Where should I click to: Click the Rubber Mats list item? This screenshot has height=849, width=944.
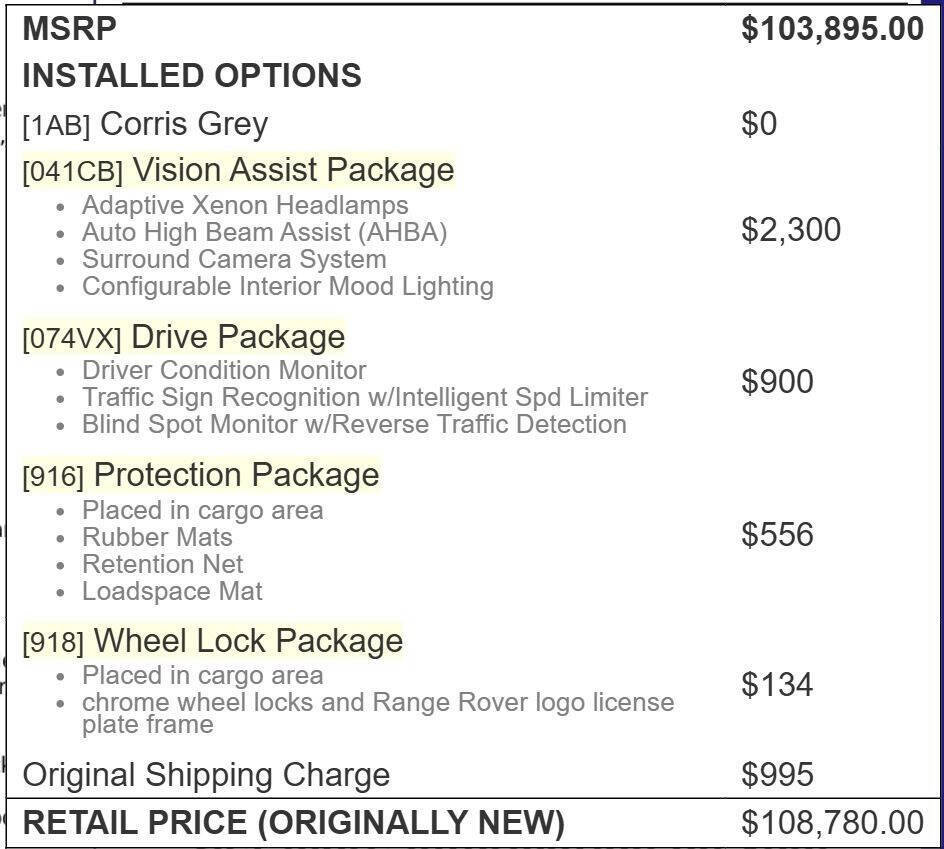click(157, 537)
